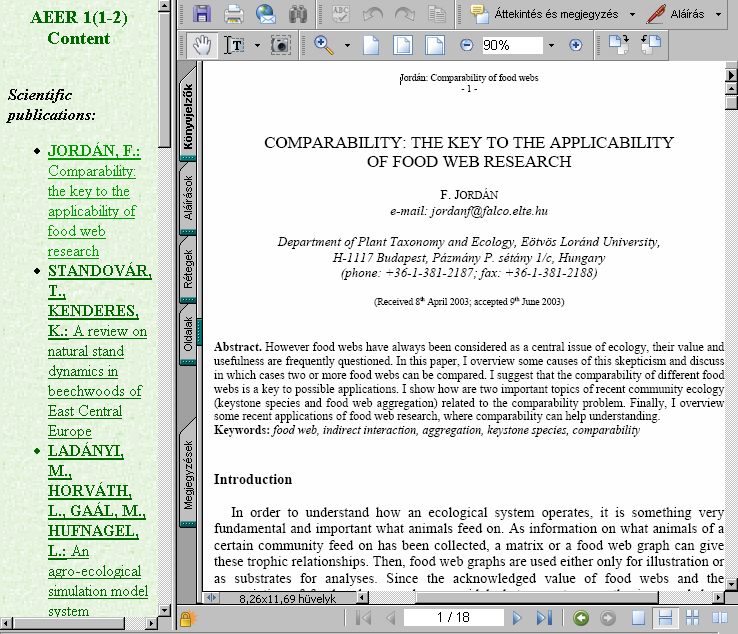
Task: Open the Megjegyzések comments tab
Action: tap(188, 474)
